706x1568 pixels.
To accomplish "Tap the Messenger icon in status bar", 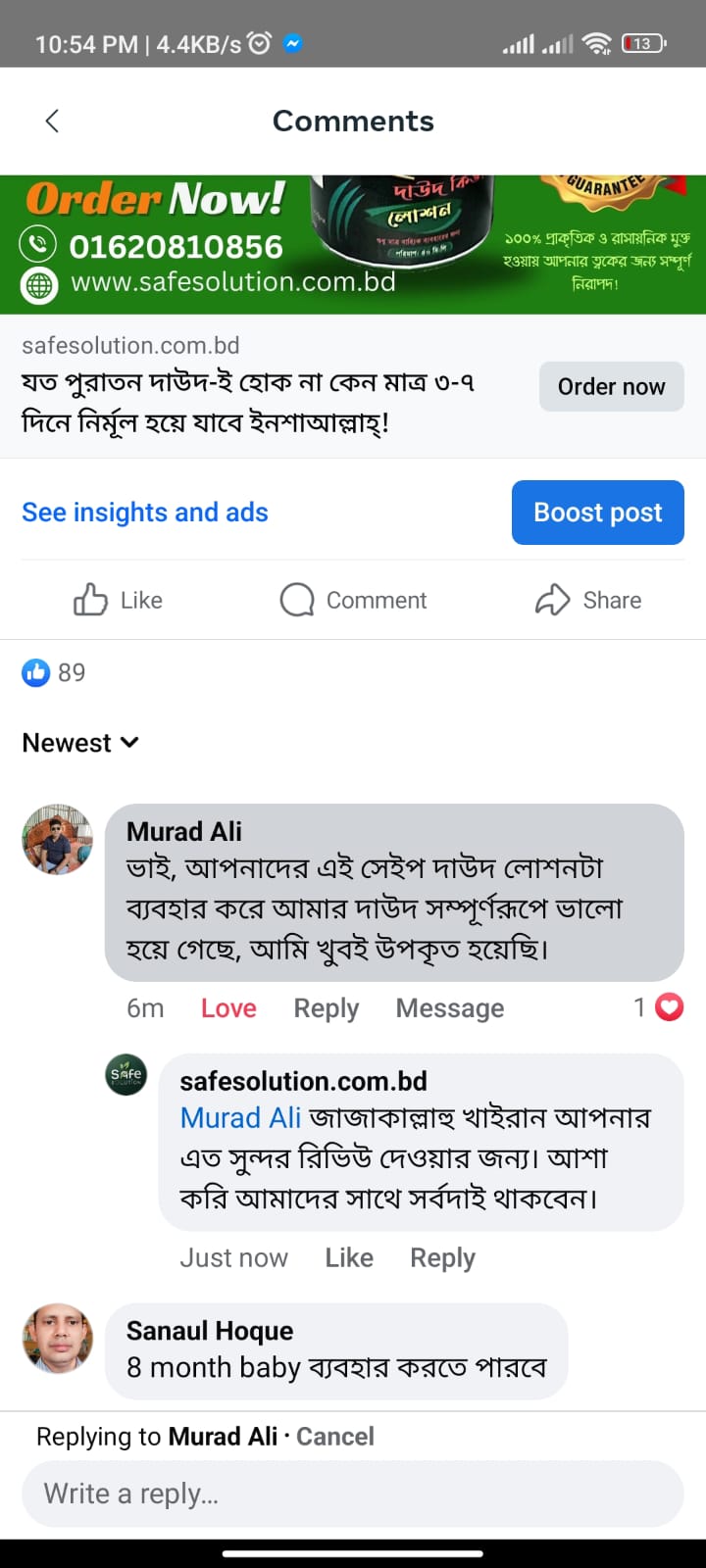I will (x=292, y=43).
